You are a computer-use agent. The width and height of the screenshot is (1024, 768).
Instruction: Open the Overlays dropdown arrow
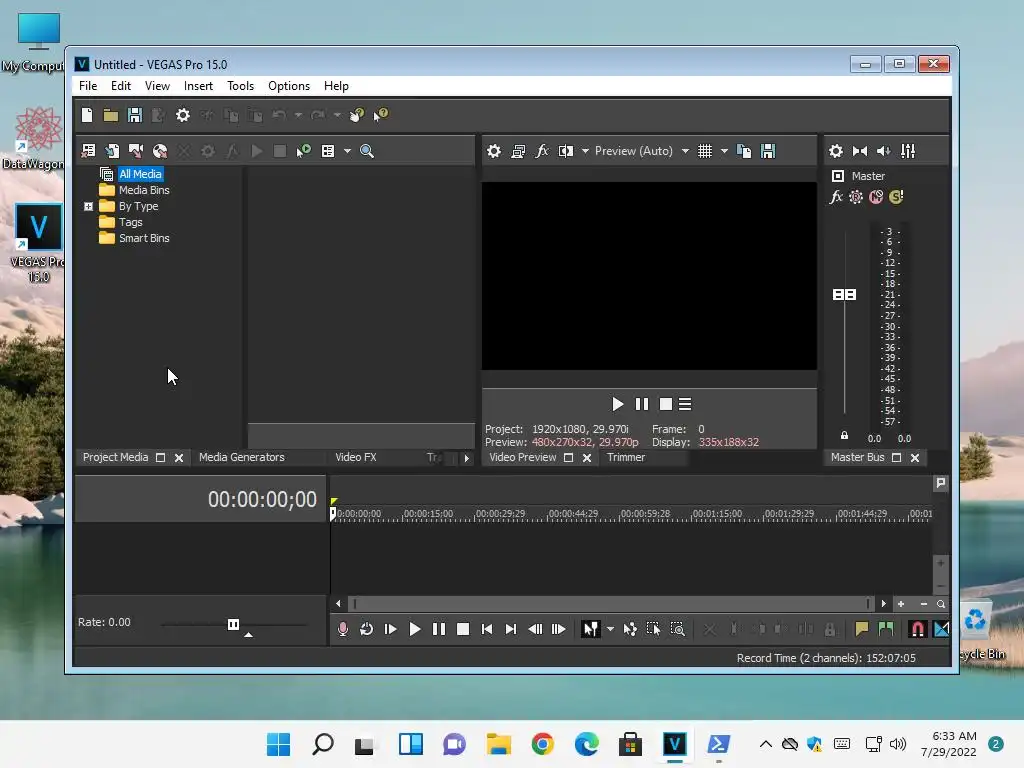pos(724,152)
